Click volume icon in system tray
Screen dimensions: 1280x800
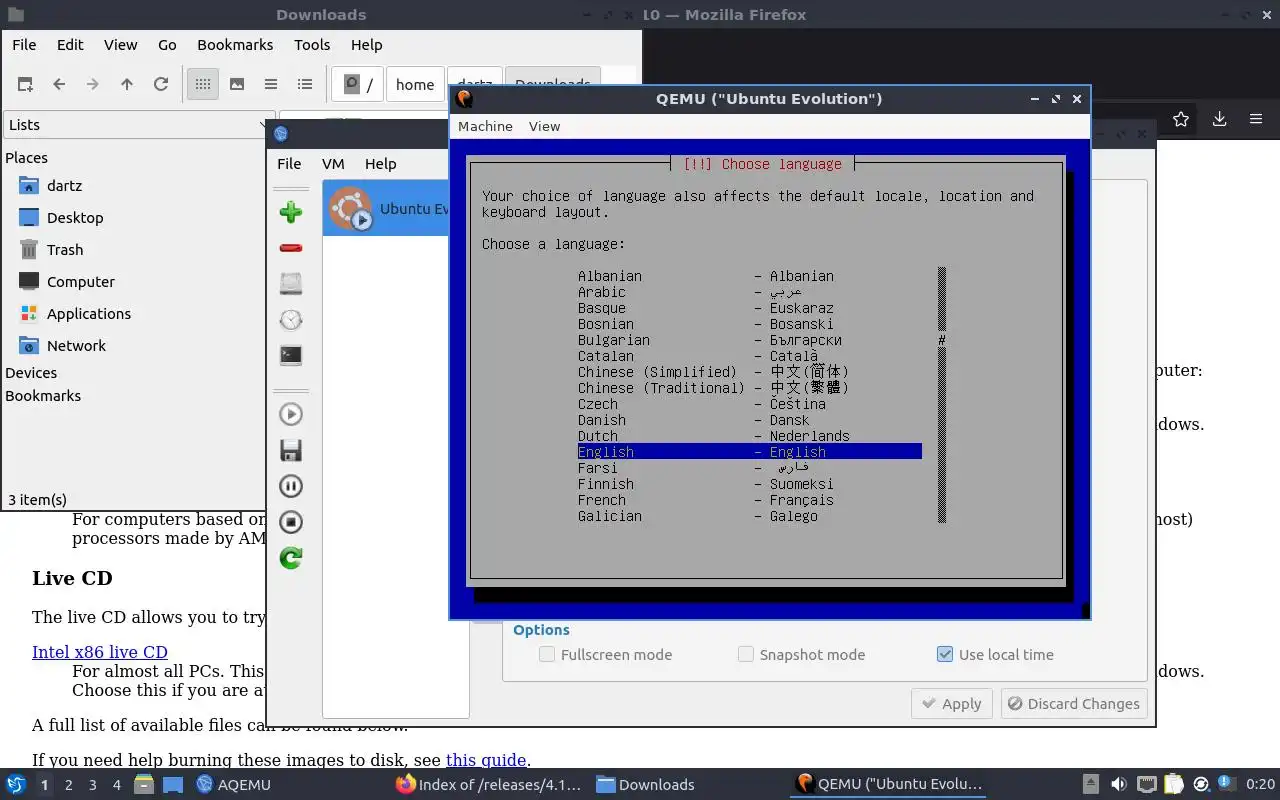click(x=1119, y=785)
